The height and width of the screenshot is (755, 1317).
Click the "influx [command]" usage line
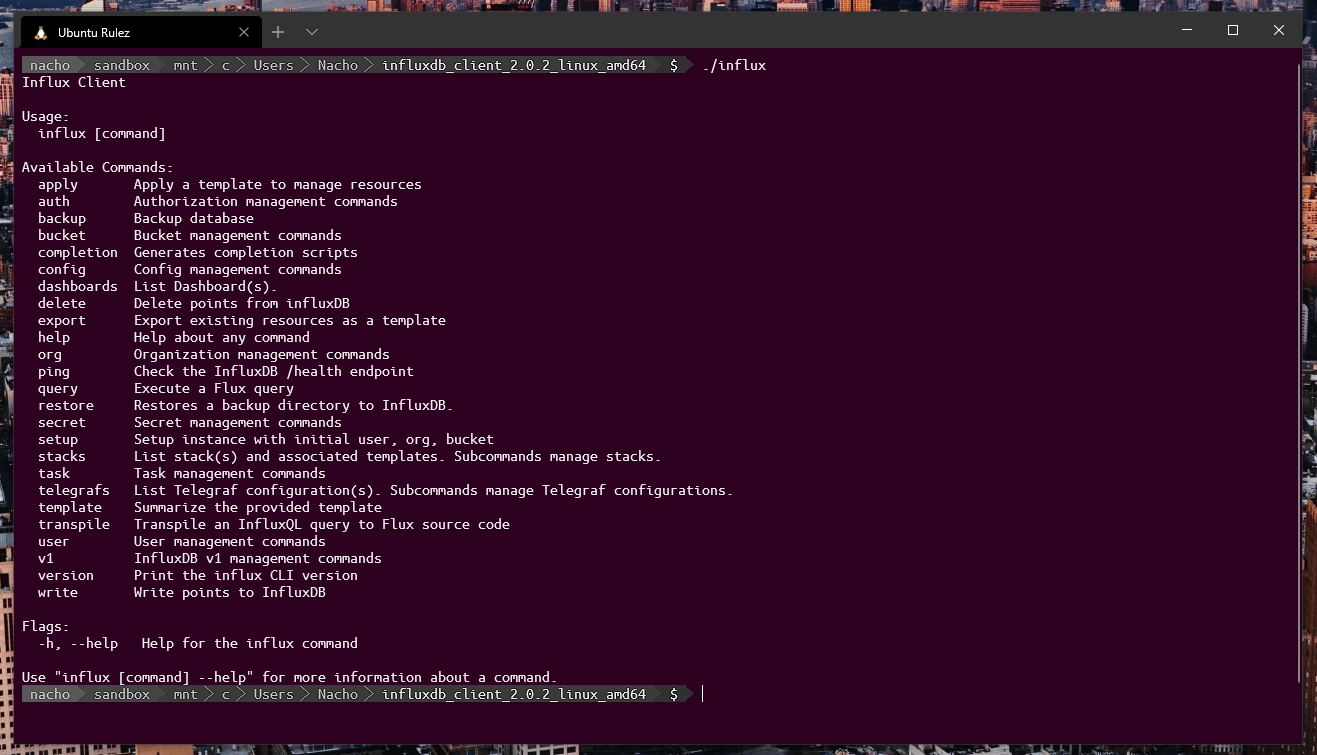102,134
